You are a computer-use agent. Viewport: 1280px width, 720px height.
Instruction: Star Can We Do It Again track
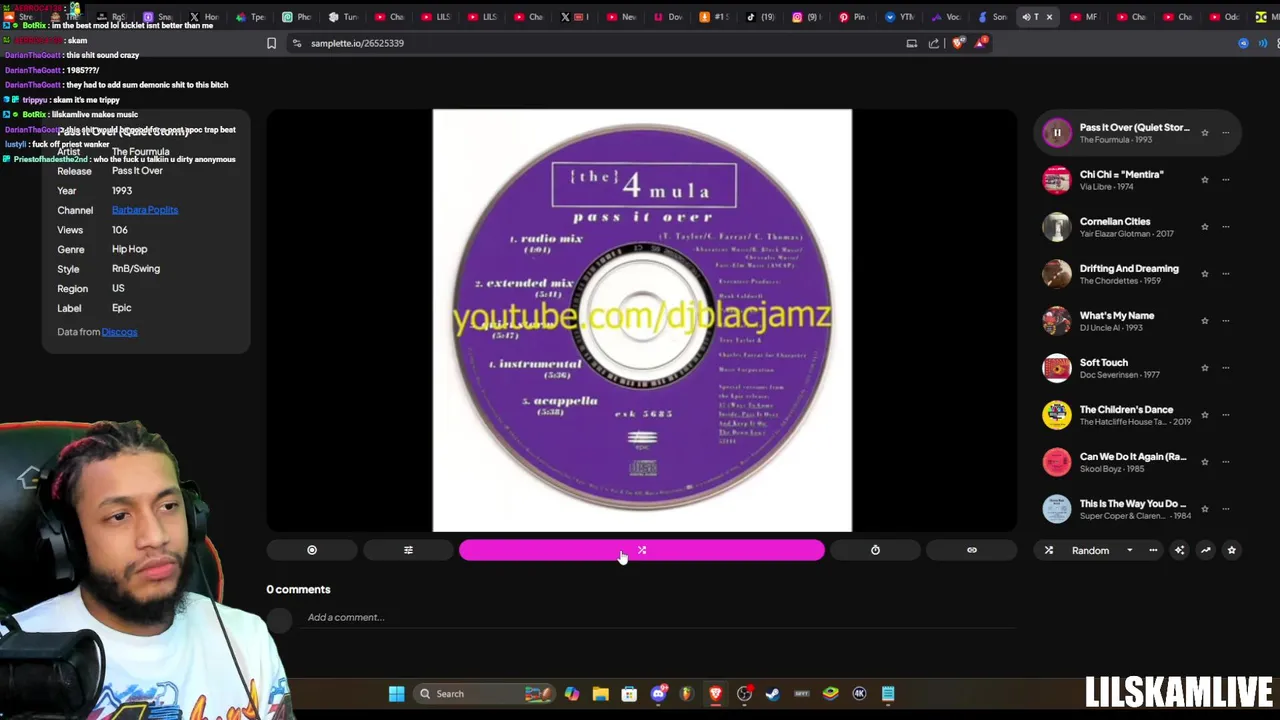(1205, 462)
